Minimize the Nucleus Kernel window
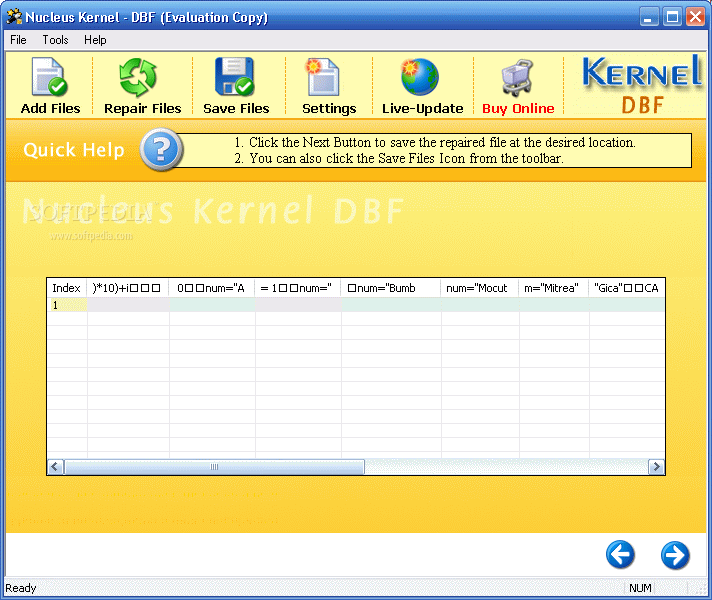Image resolution: width=712 pixels, height=600 pixels. (649, 17)
